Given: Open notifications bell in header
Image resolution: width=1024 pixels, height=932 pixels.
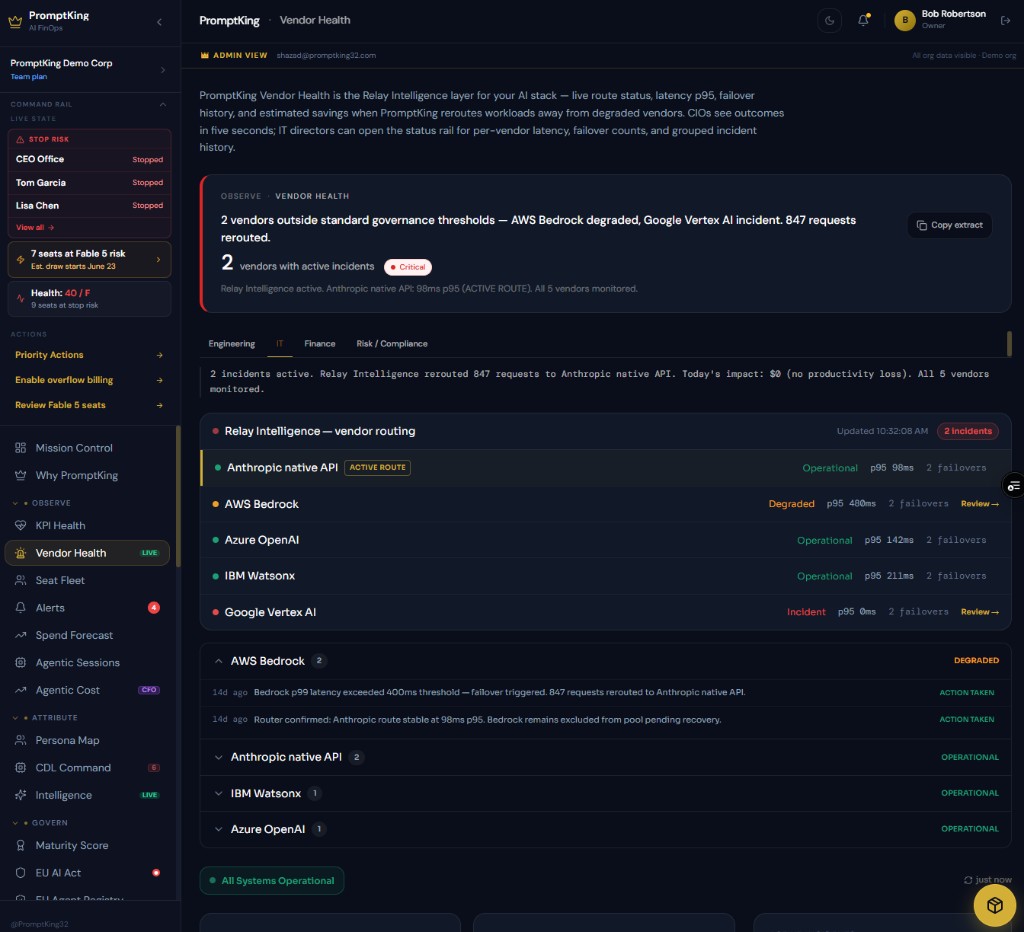Looking at the screenshot, I should tap(863, 20).
